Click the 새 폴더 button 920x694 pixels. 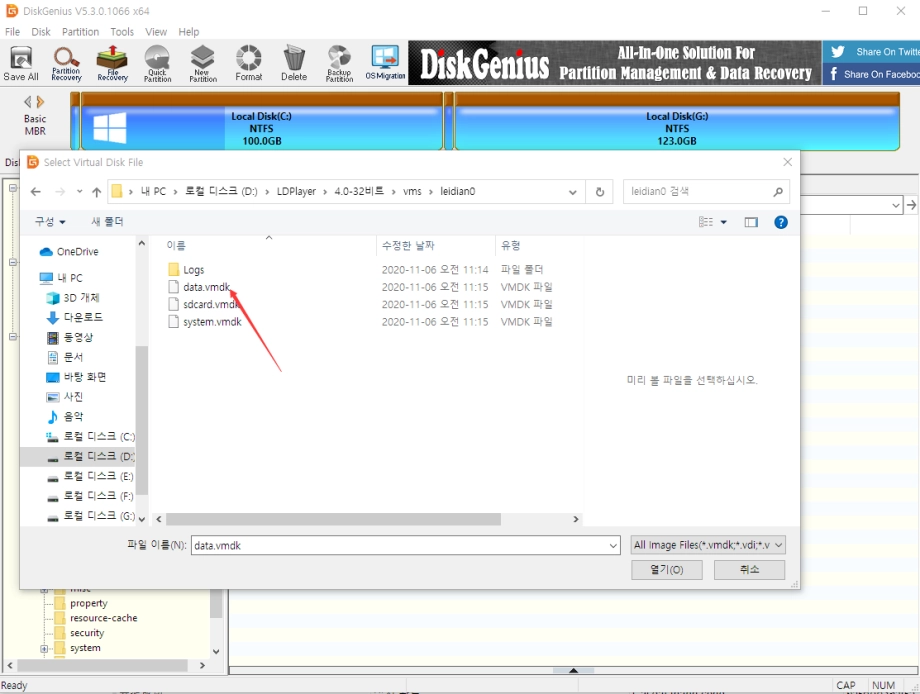click(107, 222)
